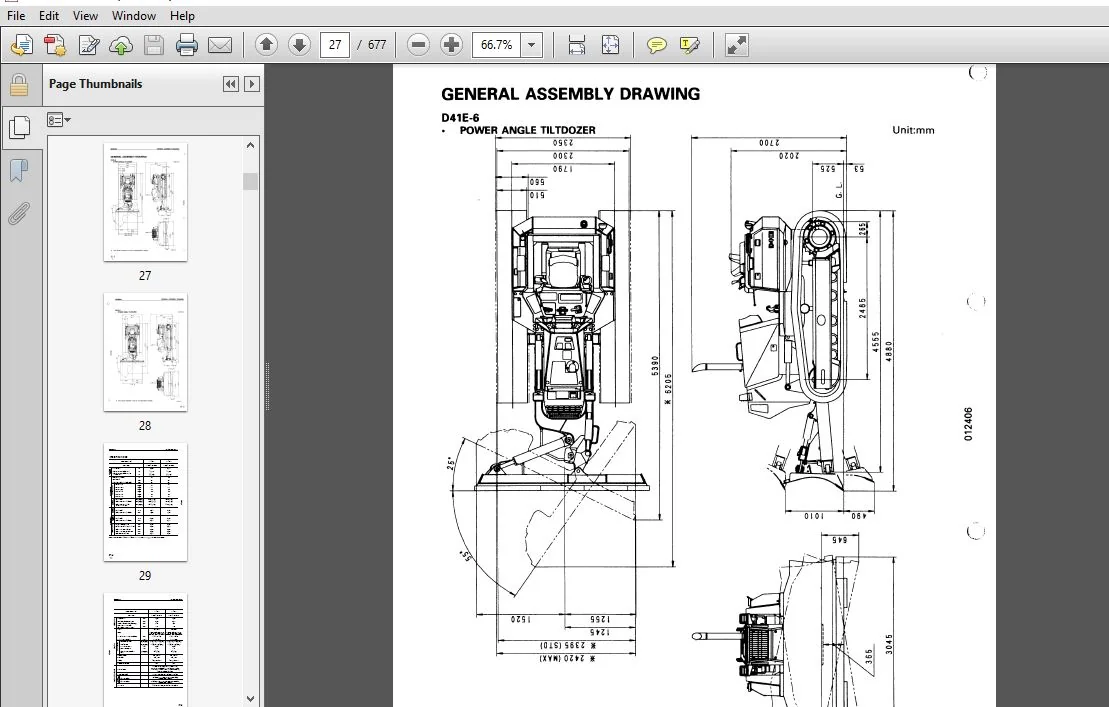Go to next page arrow
This screenshot has width=1109, height=707.
tap(299, 45)
